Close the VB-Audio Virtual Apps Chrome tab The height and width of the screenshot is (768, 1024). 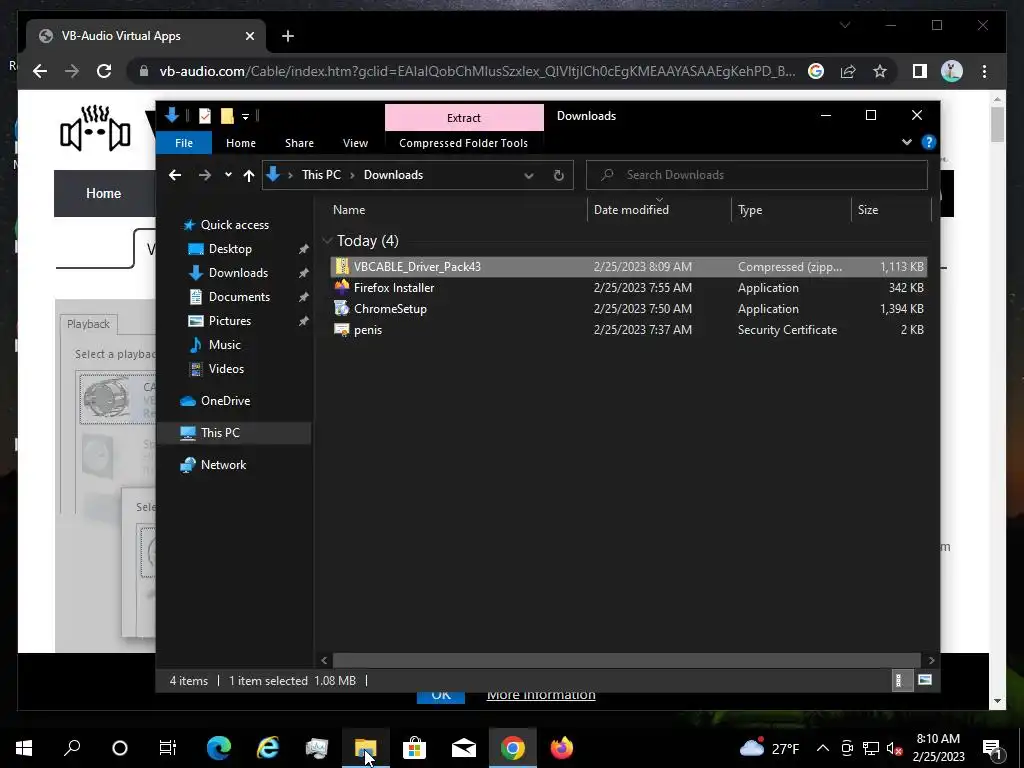[249, 36]
